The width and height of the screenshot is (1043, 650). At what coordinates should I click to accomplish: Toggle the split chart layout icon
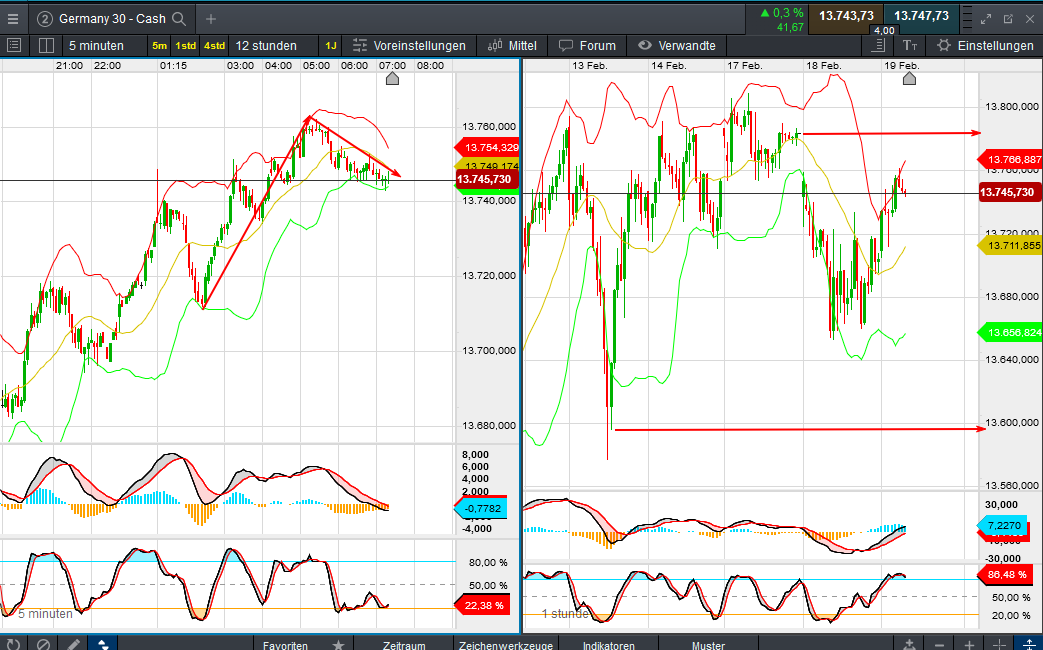click(x=46, y=45)
